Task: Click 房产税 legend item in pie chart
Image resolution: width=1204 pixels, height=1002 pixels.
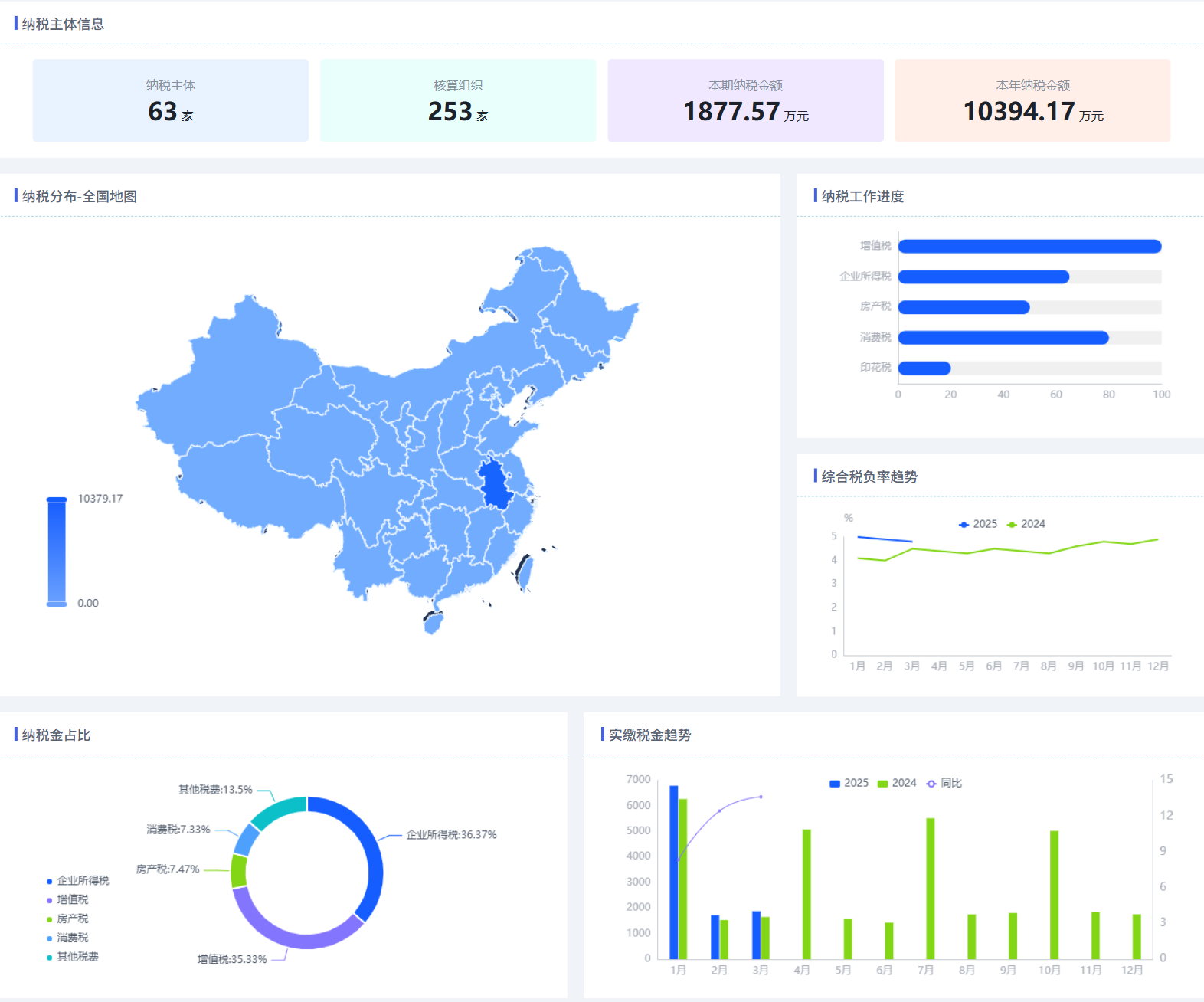Action: (67, 918)
